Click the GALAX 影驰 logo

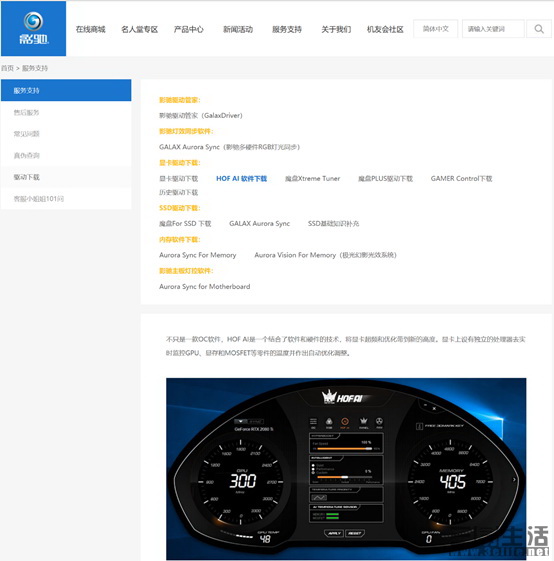point(33,28)
